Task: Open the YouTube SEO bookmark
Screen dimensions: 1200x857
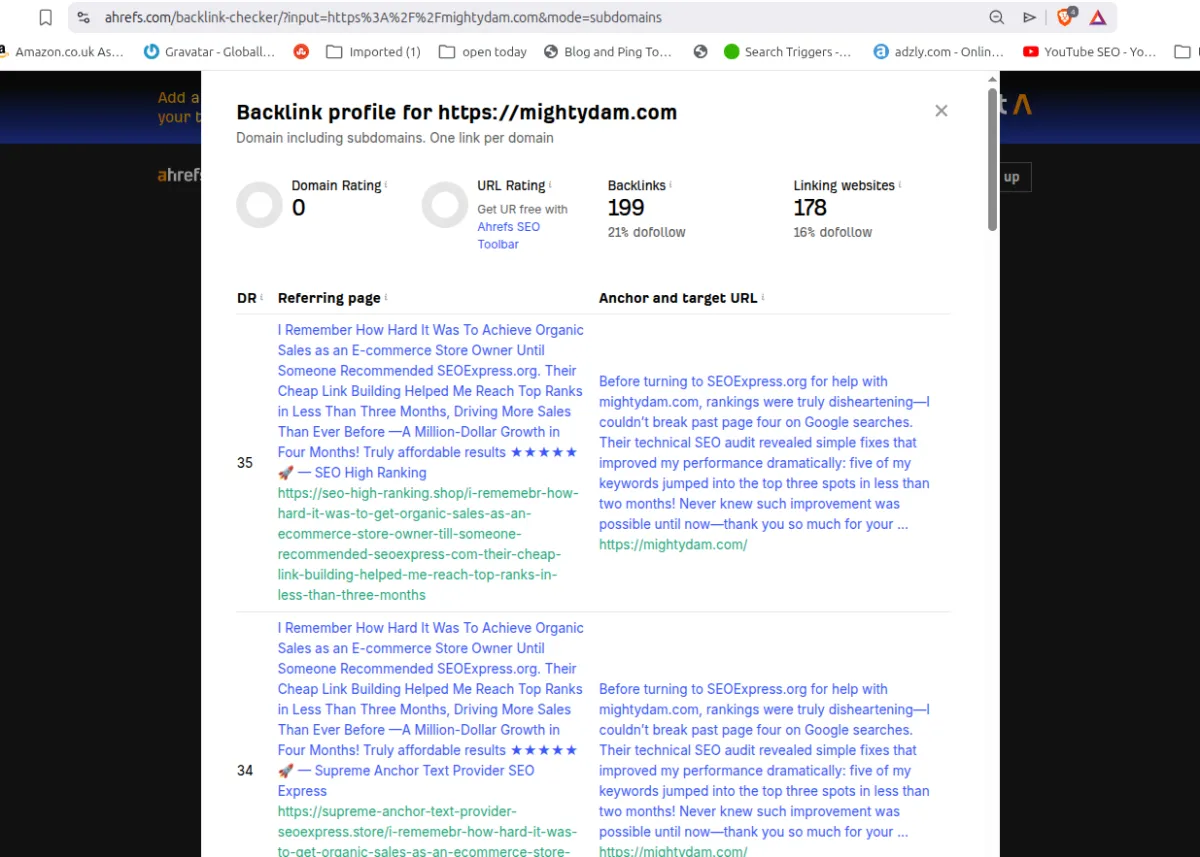Action: click(x=1089, y=52)
